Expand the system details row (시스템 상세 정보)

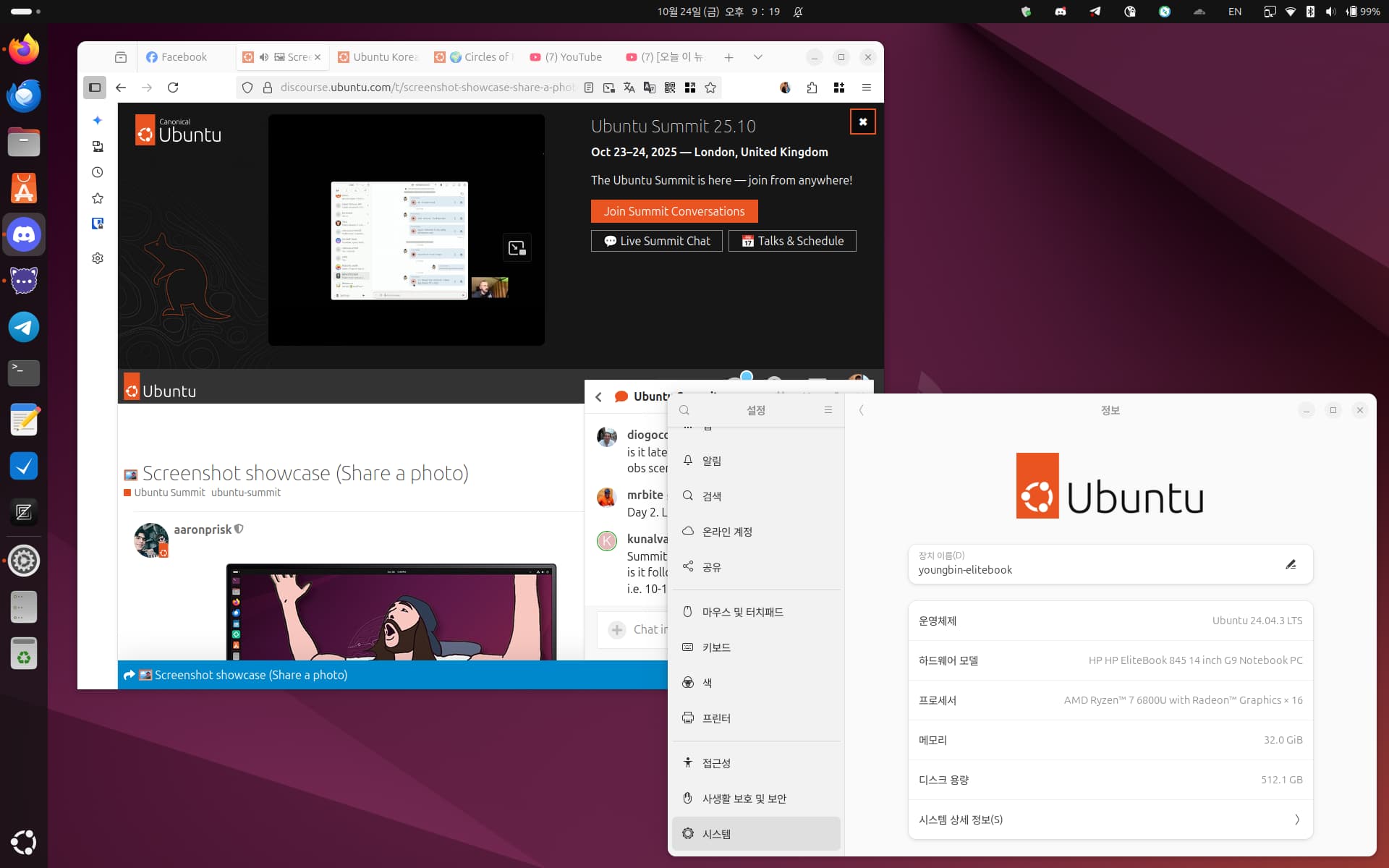click(x=1110, y=820)
